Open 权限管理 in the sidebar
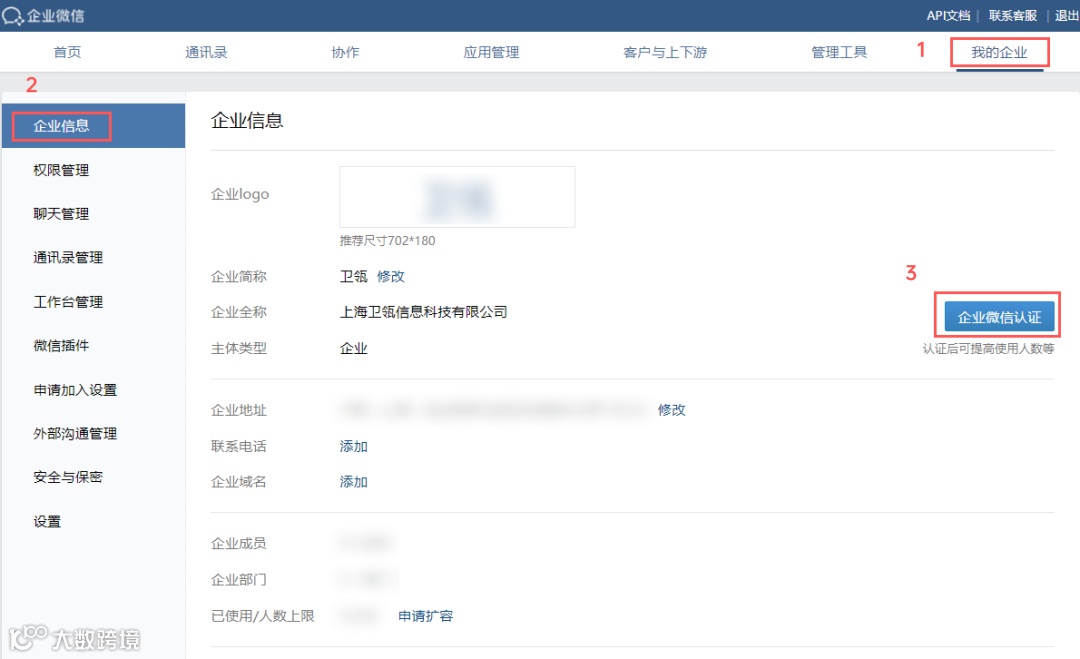This screenshot has width=1080, height=659. point(61,170)
